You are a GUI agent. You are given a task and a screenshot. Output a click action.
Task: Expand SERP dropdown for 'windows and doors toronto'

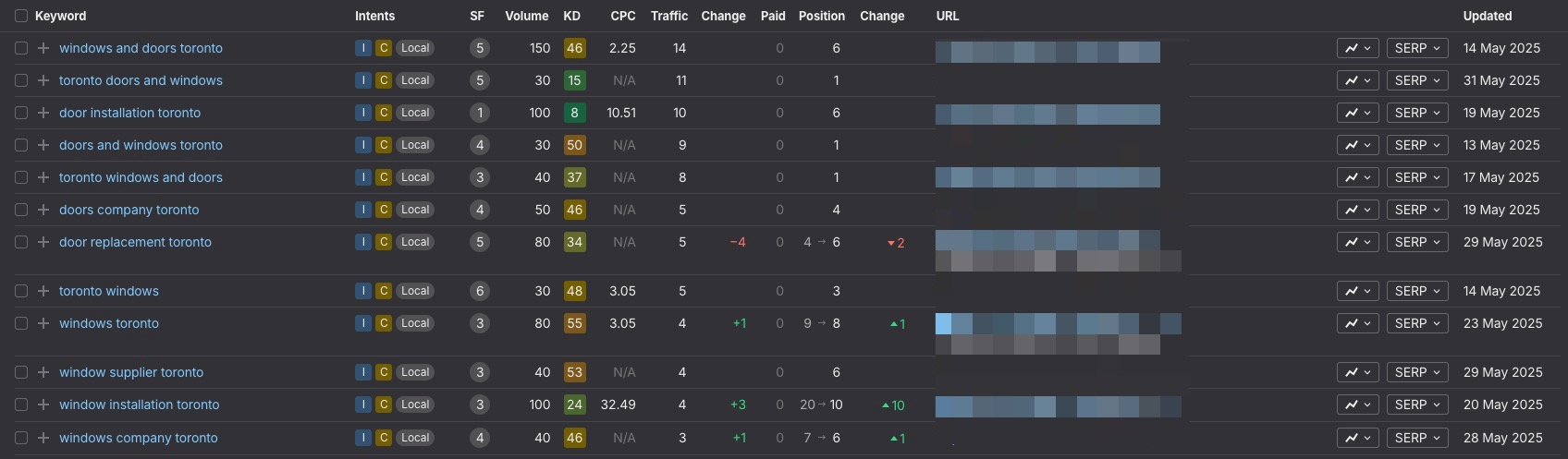[1416, 48]
